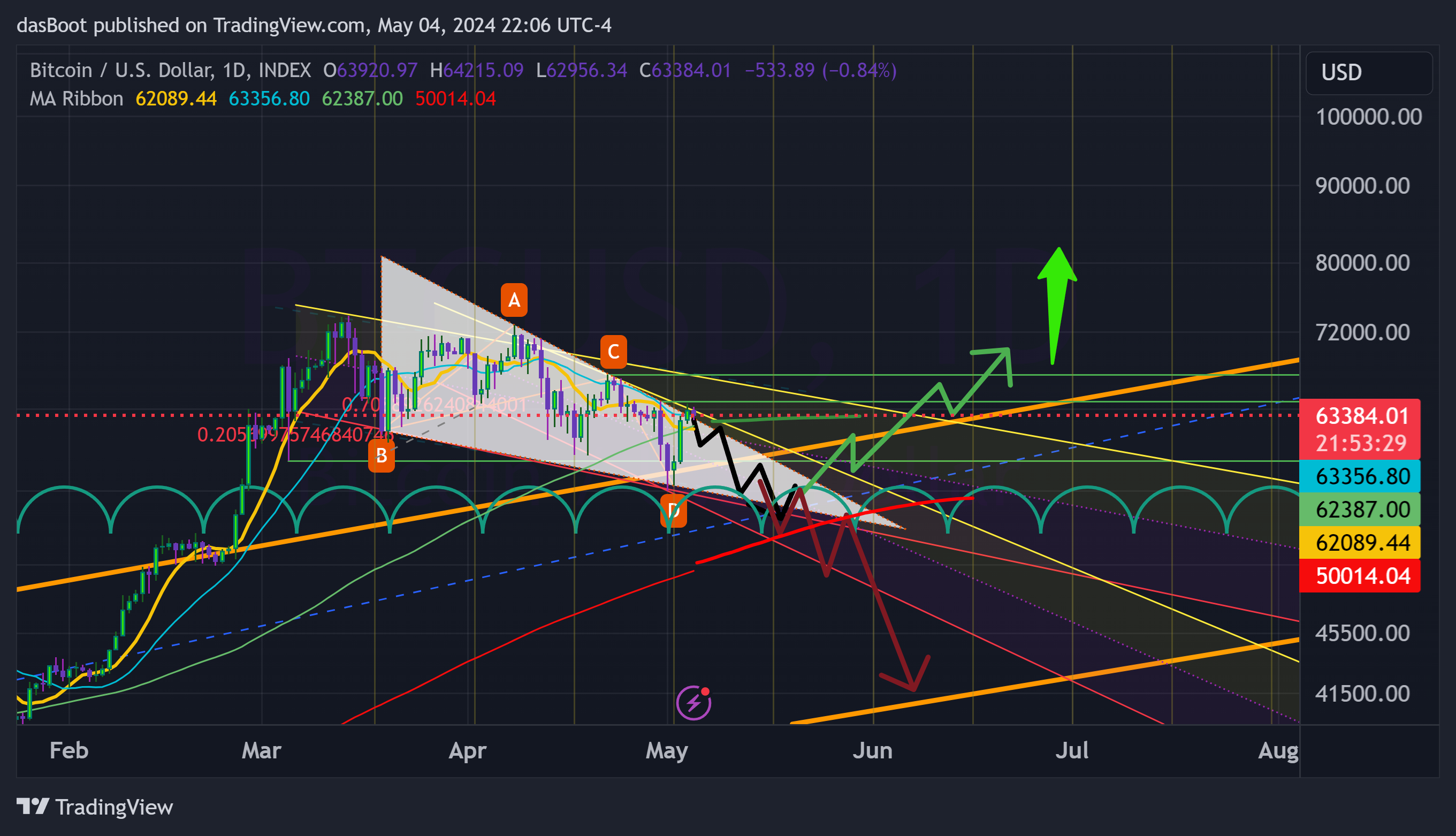Click the red MA price tag 50014.04
This screenshot has height=836, width=1456.
[1360, 575]
